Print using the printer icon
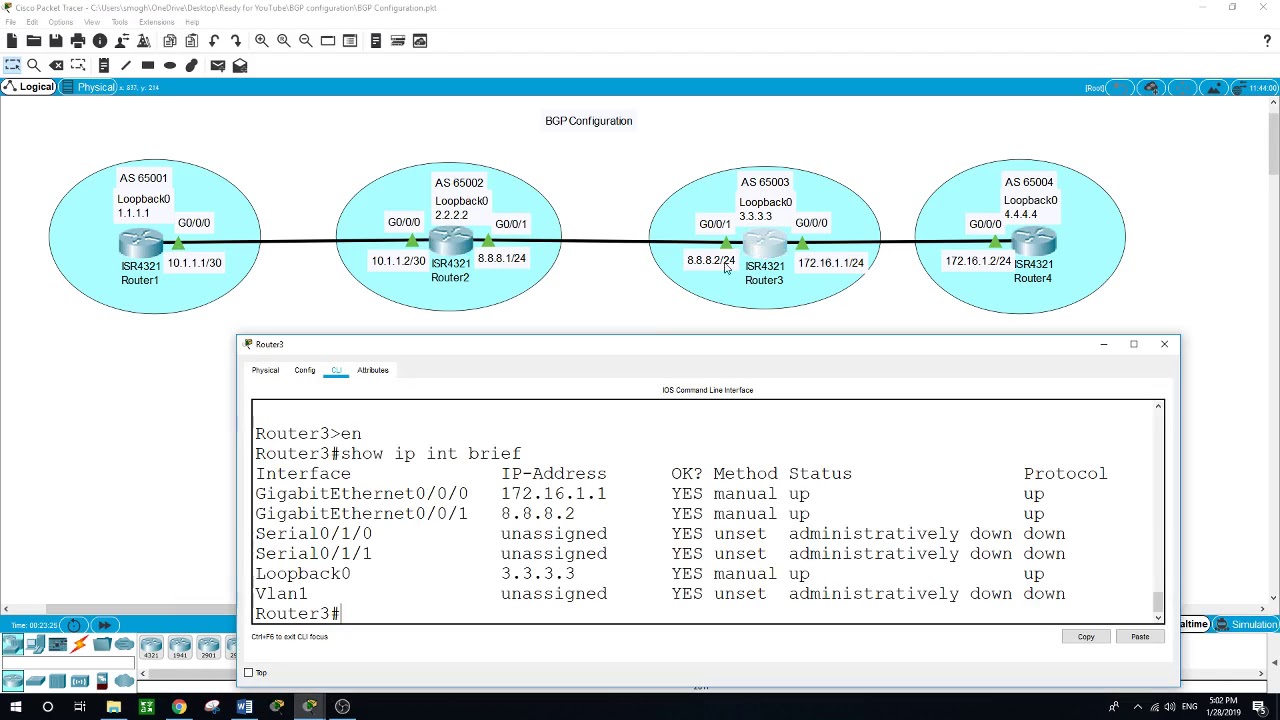 tap(78, 41)
